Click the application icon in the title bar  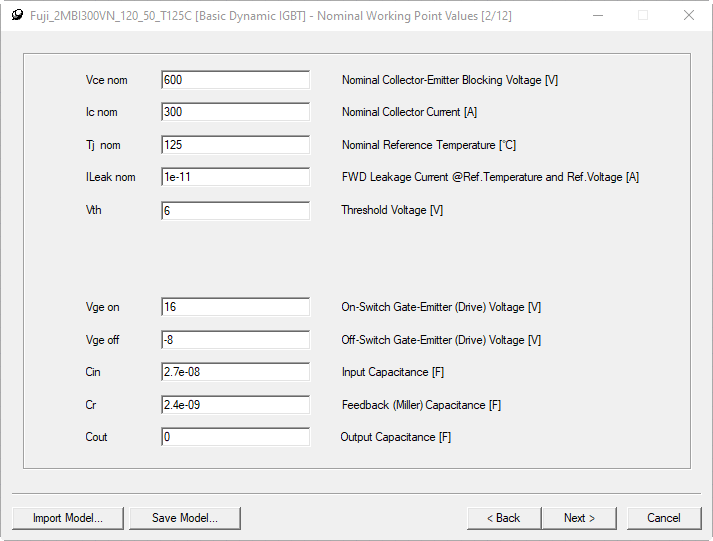tap(16, 15)
